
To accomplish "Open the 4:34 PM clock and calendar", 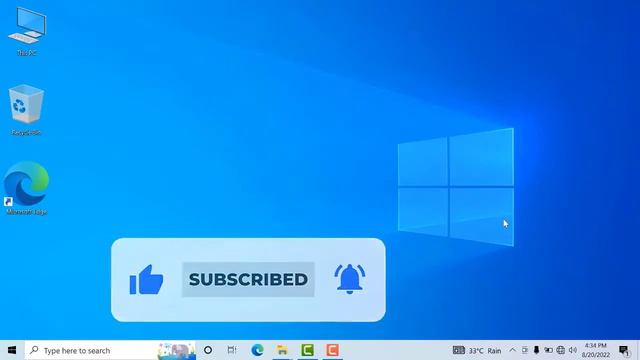I will click(x=596, y=350).
